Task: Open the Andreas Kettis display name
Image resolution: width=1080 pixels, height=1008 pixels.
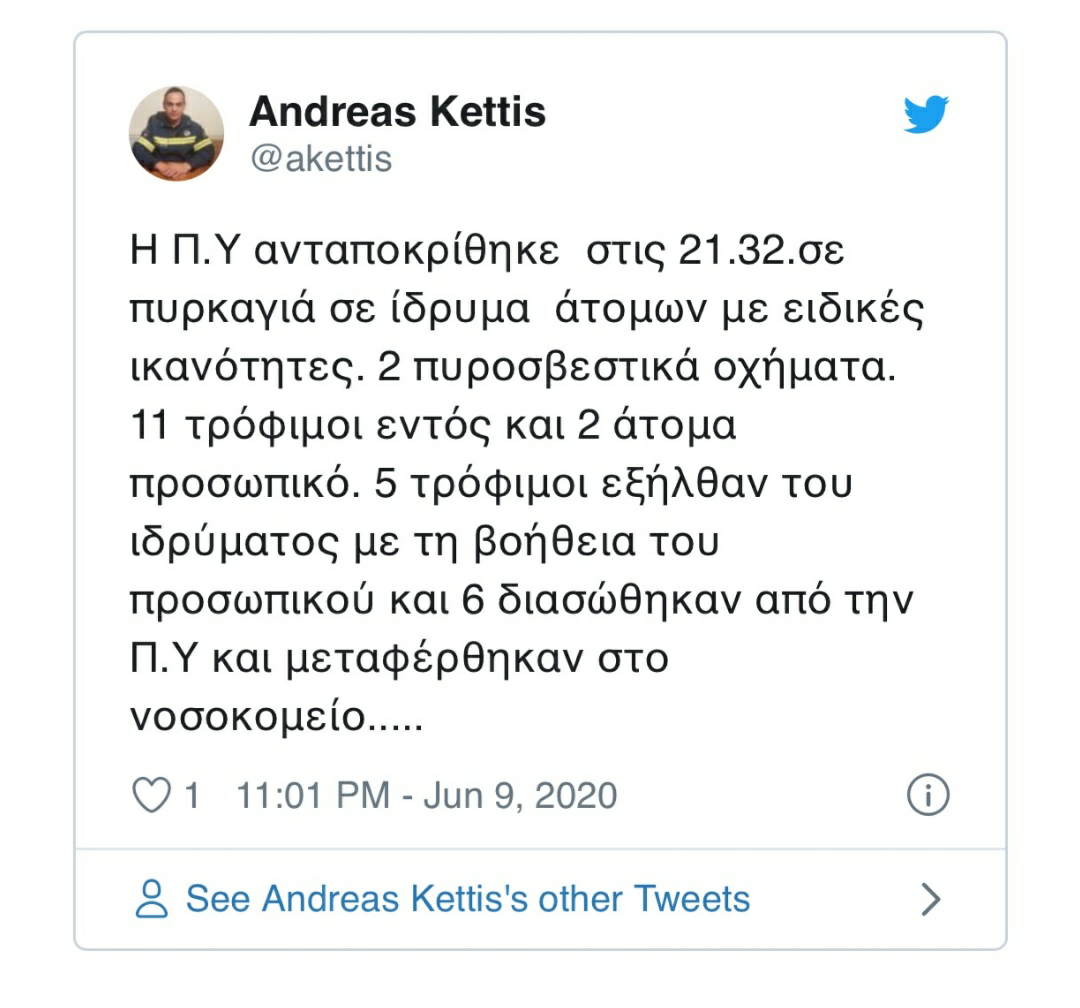Action: pyautogui.click(x=397, y=111)
